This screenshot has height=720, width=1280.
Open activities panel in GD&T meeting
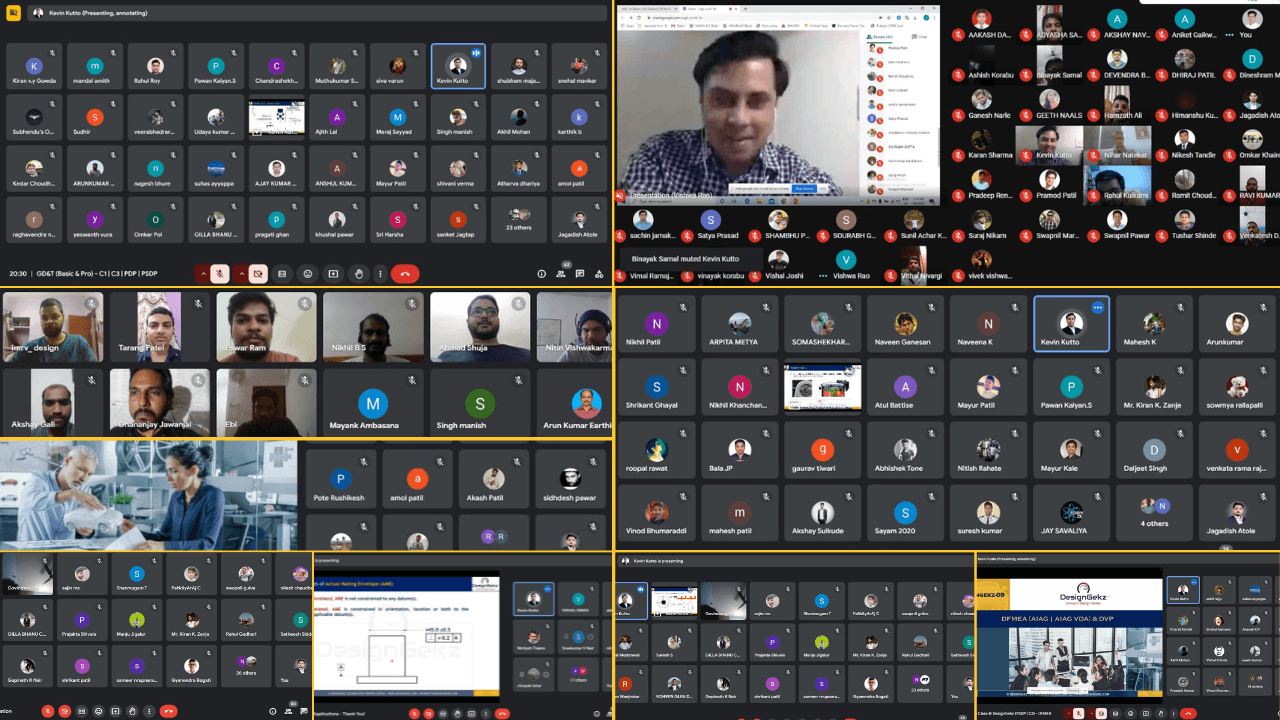click(x=599, y=273)
